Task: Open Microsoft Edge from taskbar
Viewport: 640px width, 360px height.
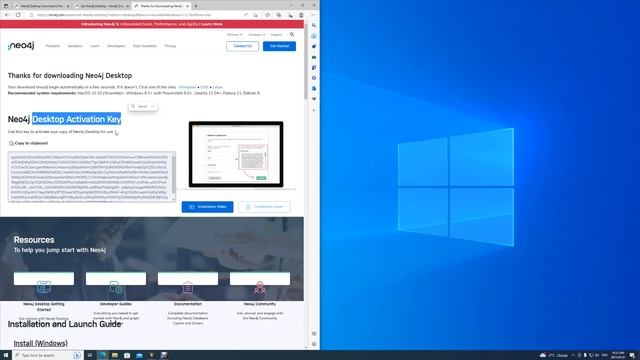Action: 102,355
